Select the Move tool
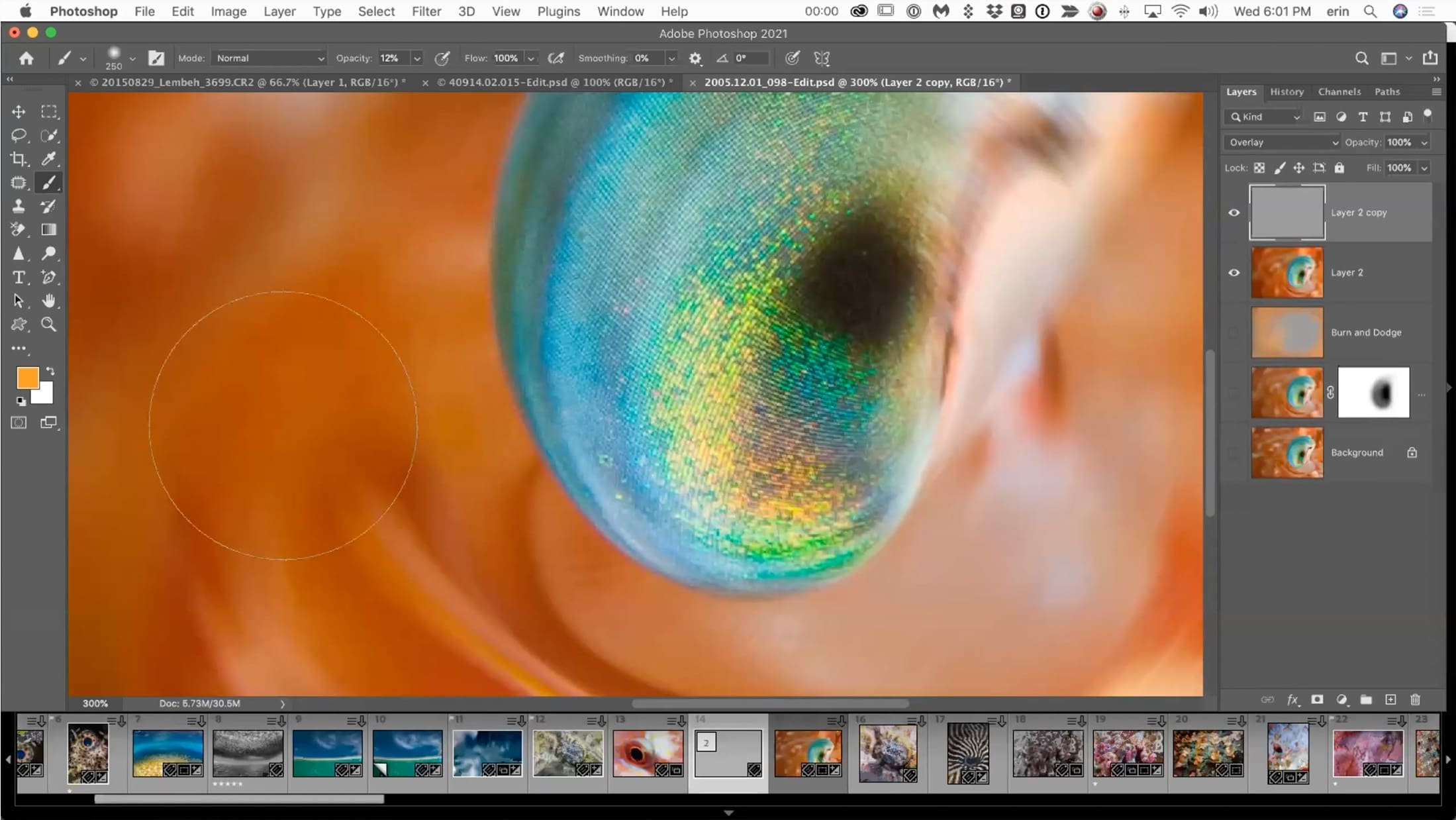Screen dimensions: 1456x820 (19, 112)
